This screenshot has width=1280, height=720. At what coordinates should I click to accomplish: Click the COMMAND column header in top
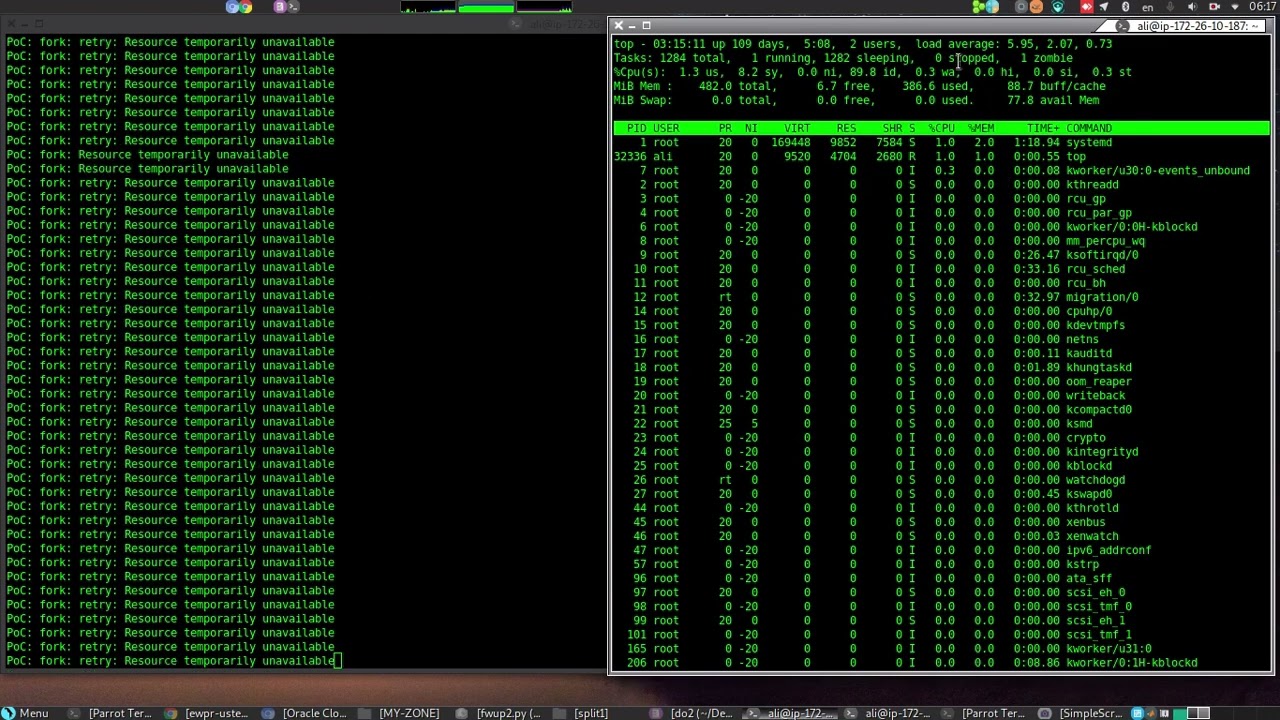pyautogui.click(x=1089, y=128)
